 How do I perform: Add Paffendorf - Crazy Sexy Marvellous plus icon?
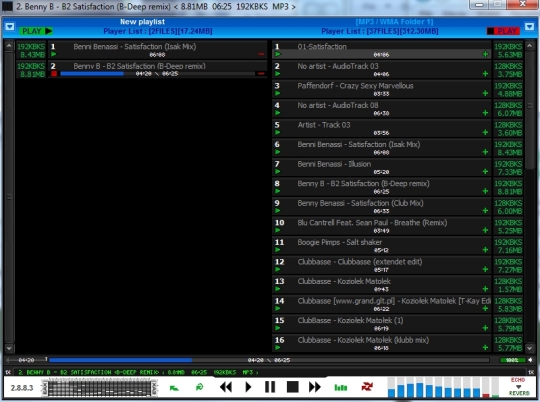(x=485, y=93)
